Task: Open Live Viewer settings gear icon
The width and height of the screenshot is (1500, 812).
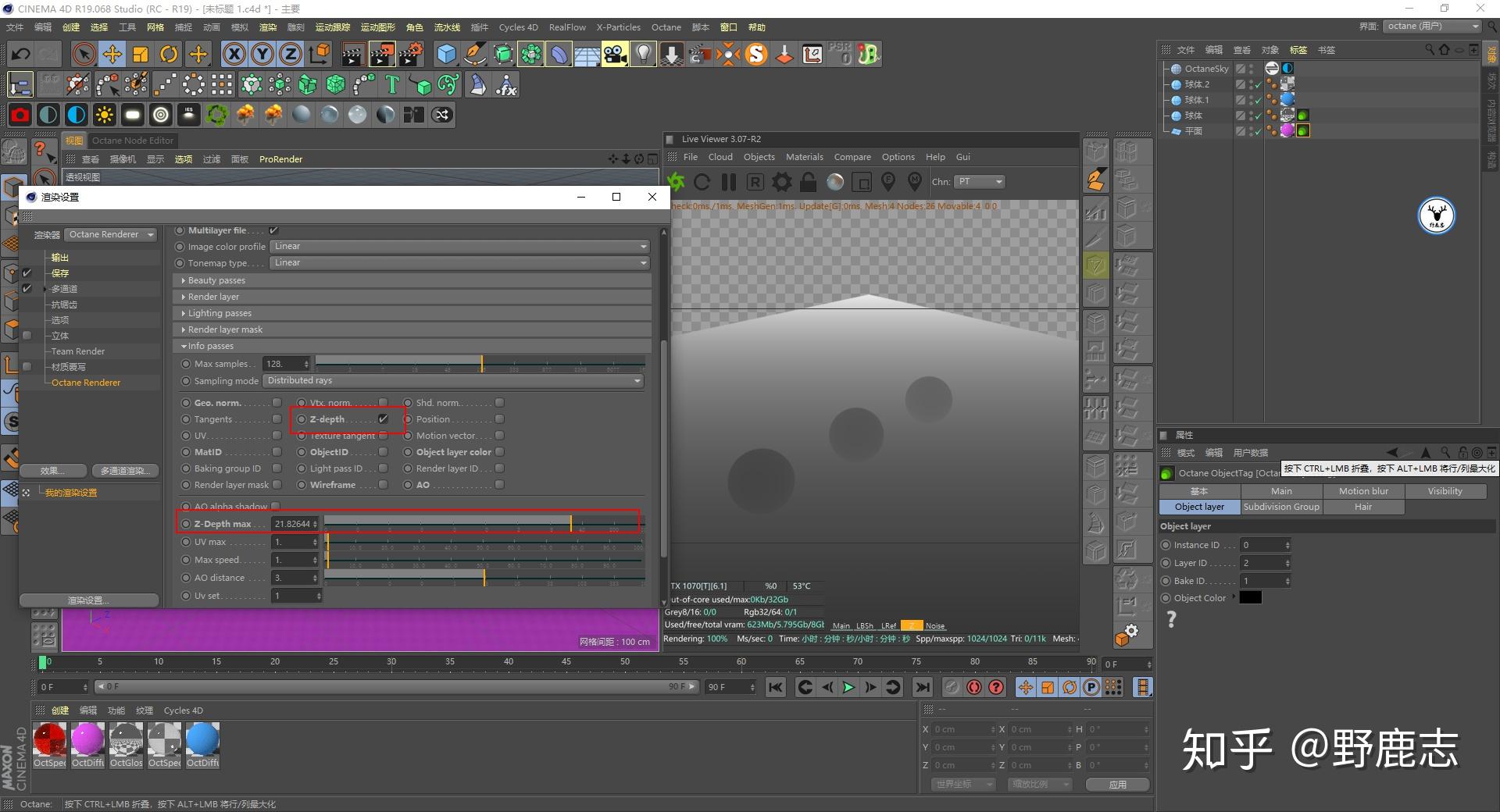Action: 781,183
